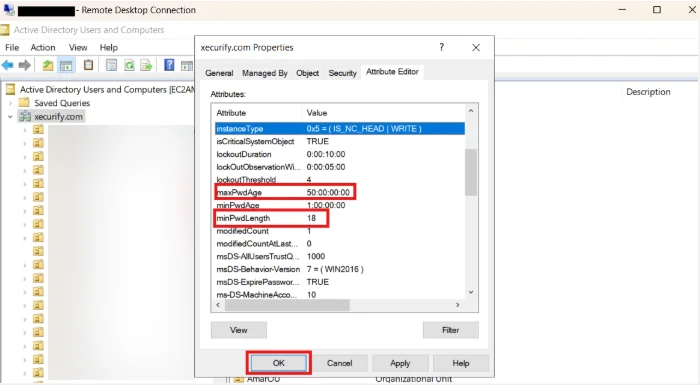Click the Export List toolbar icon
The height and width of the screenshot is (385, 700).
pyautogui.click(x=146, y=65)
